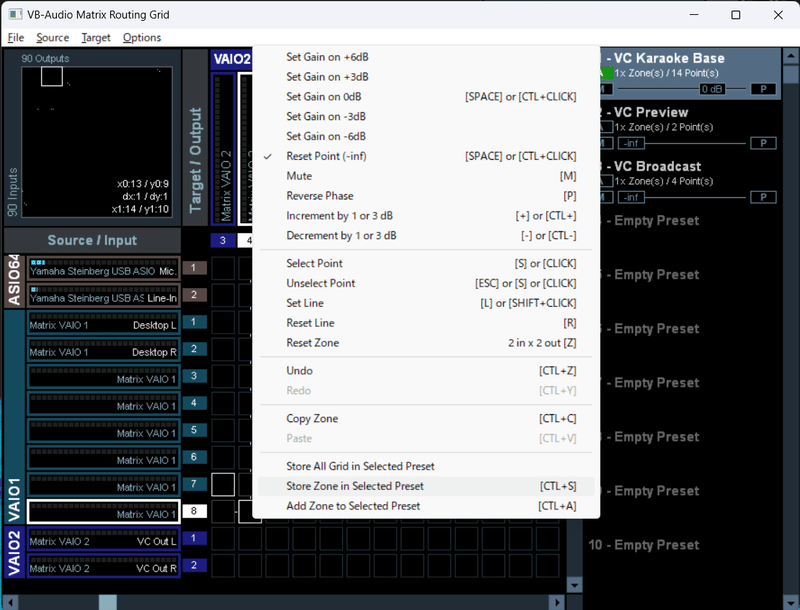
Task: Click Unselect Point menu entry
Action: pos(426,283)
